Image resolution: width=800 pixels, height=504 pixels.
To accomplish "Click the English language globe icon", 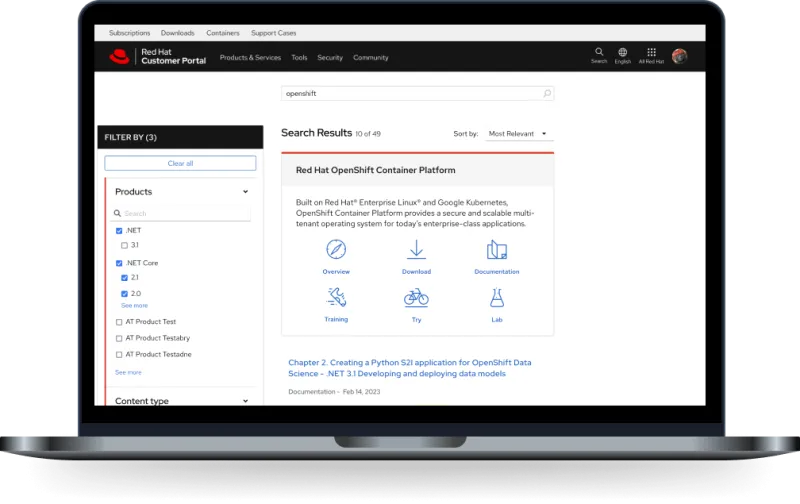I will tap(622, 52).
